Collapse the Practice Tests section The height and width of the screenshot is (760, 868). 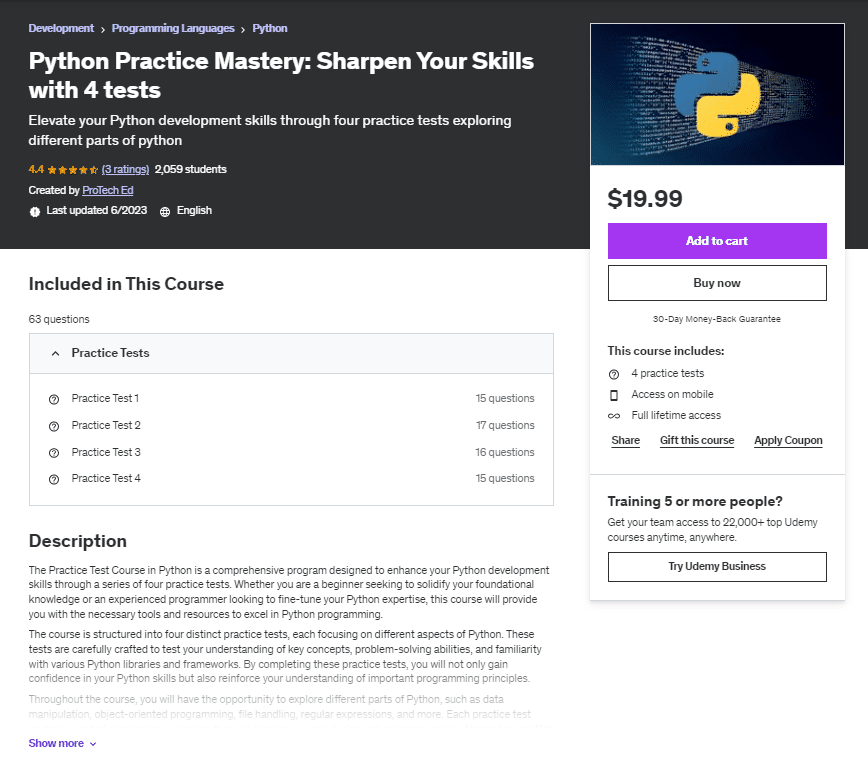[55, 353]
